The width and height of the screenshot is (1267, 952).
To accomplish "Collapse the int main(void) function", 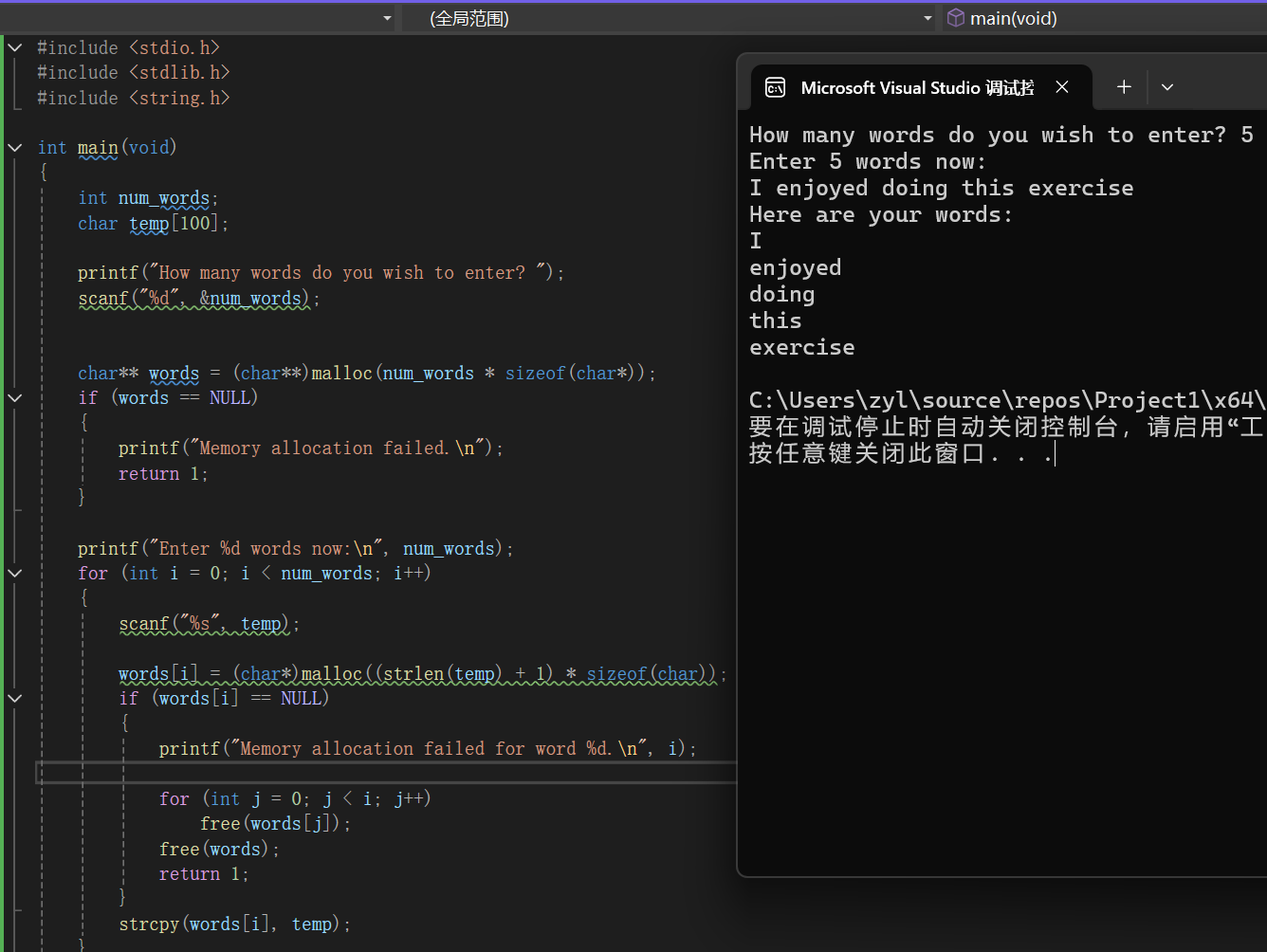I will tap(14, 148).
